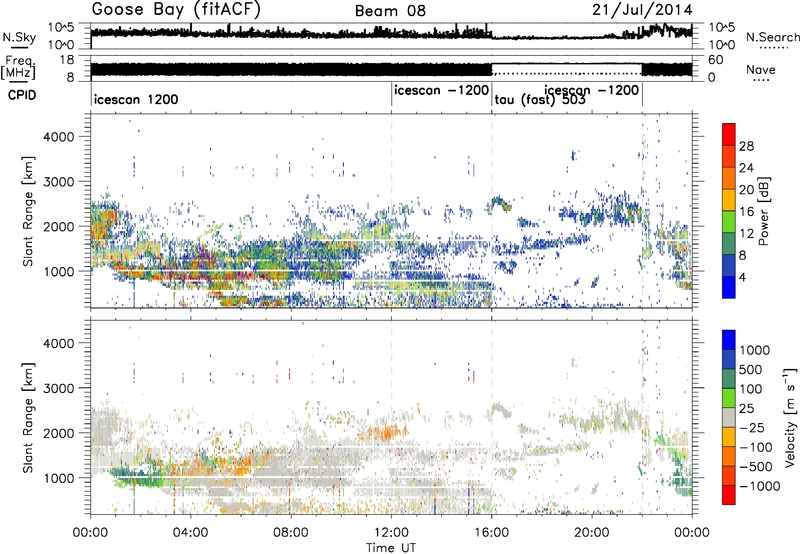Click the "-100" value on the Velocity scale
This screenshot has height=554, width=800.
point(757,447)
